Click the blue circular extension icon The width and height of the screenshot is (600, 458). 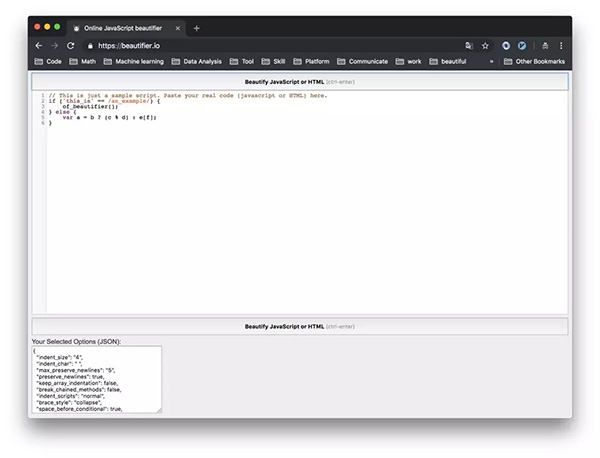pos(522,46)
